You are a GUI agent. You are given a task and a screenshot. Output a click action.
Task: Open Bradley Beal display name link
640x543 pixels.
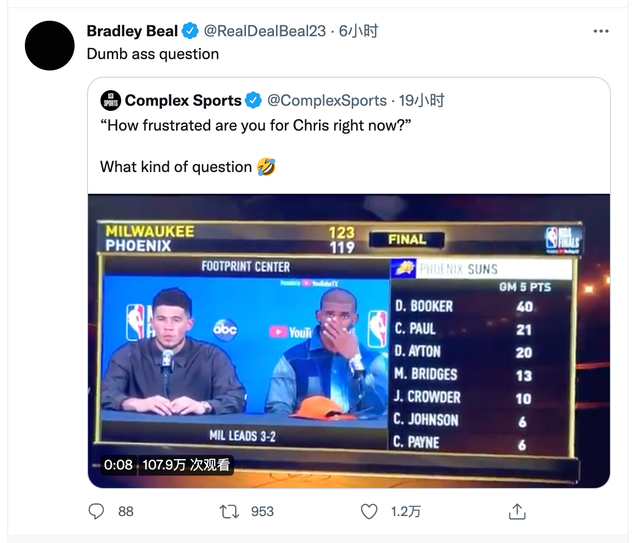pyautogui.click(x=131, y=31)
